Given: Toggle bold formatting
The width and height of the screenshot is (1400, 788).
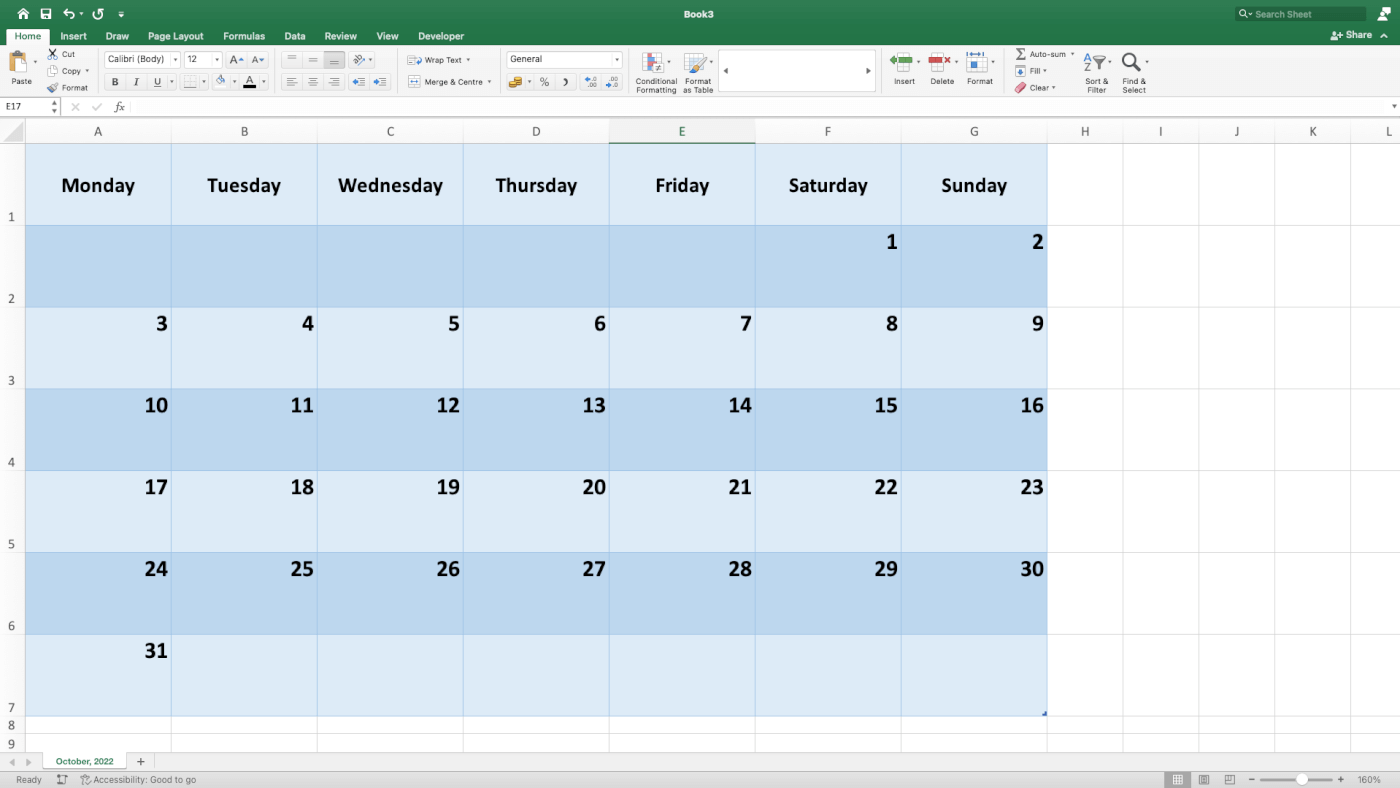Looking at the screenshot, I should 115,81.
